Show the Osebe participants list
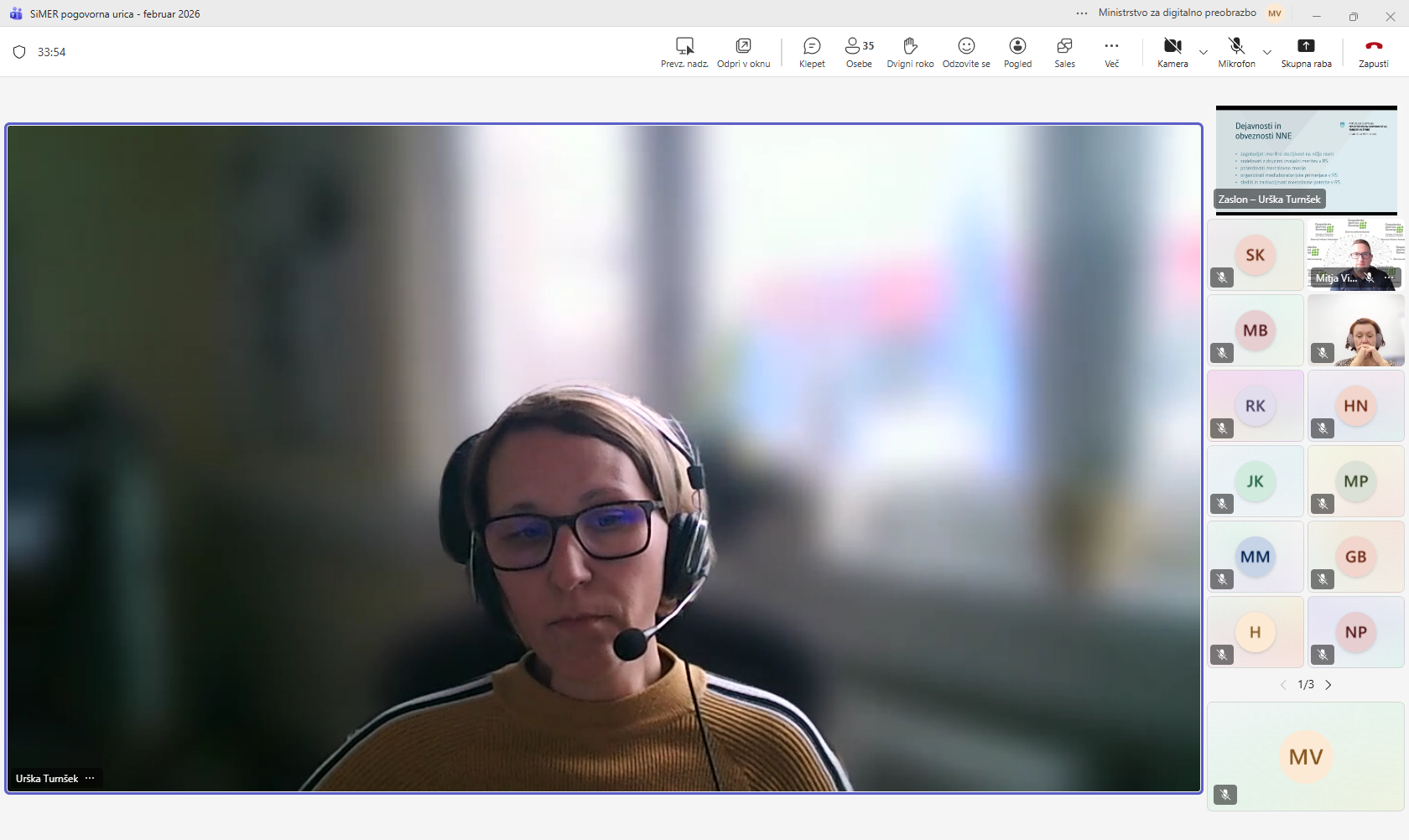 [859, 52]
